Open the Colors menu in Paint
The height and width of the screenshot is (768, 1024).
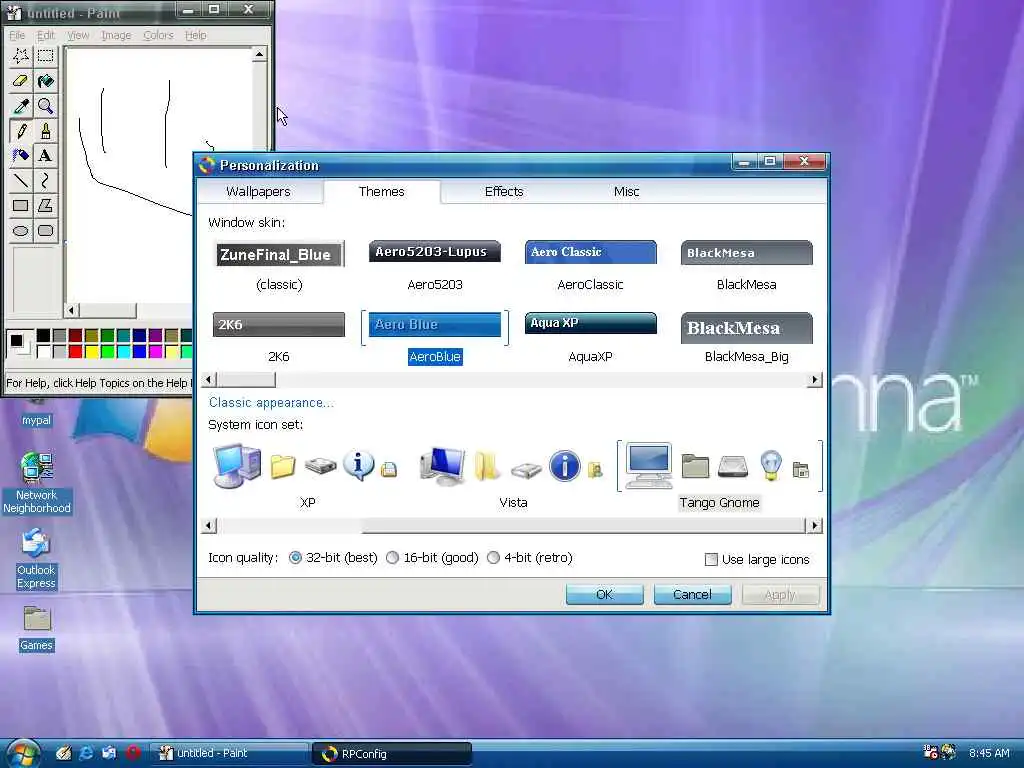click(159, 35)
